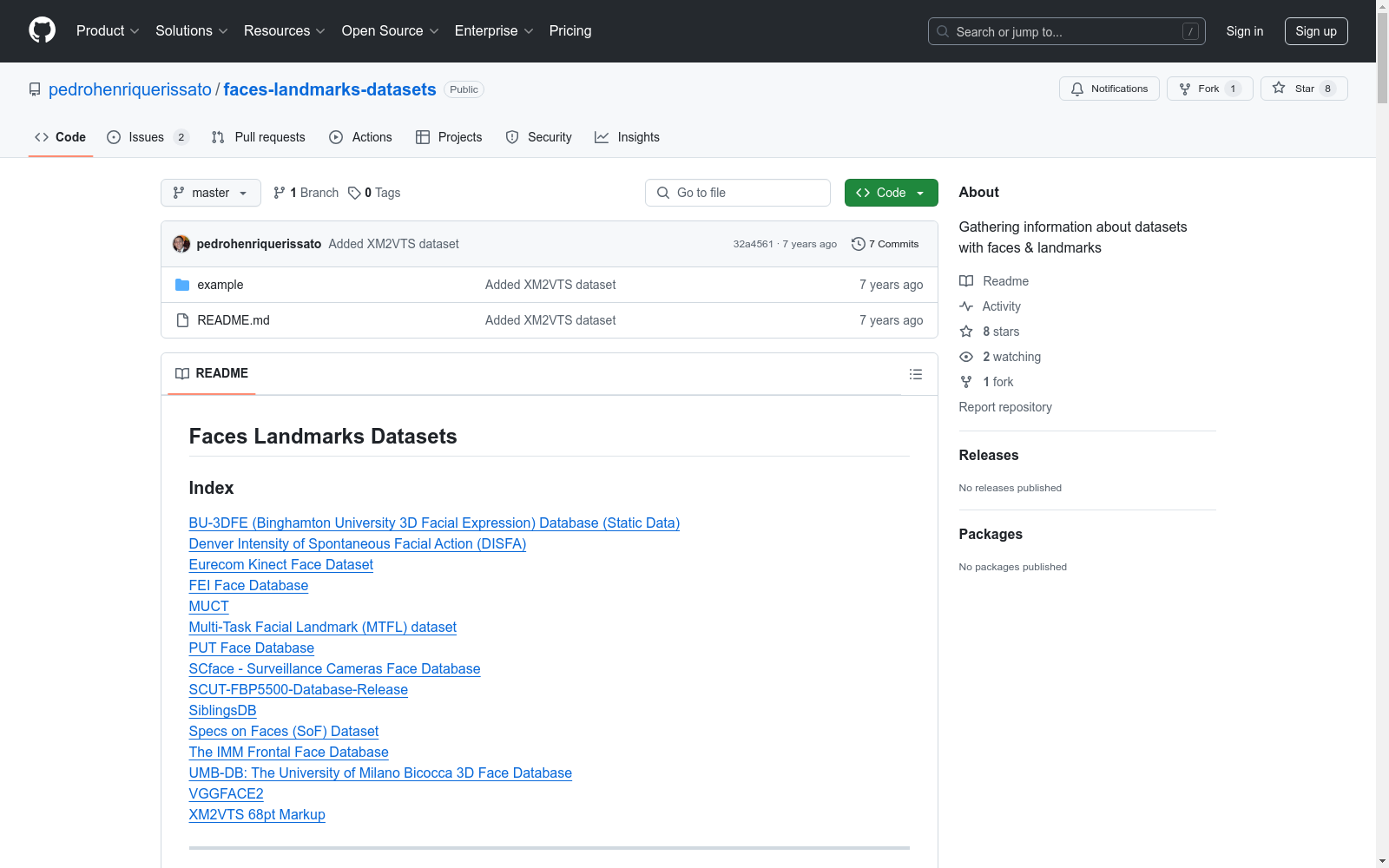Open the FEI Face Database link
Screen dimensions: 1389x868
click(248, 585)
